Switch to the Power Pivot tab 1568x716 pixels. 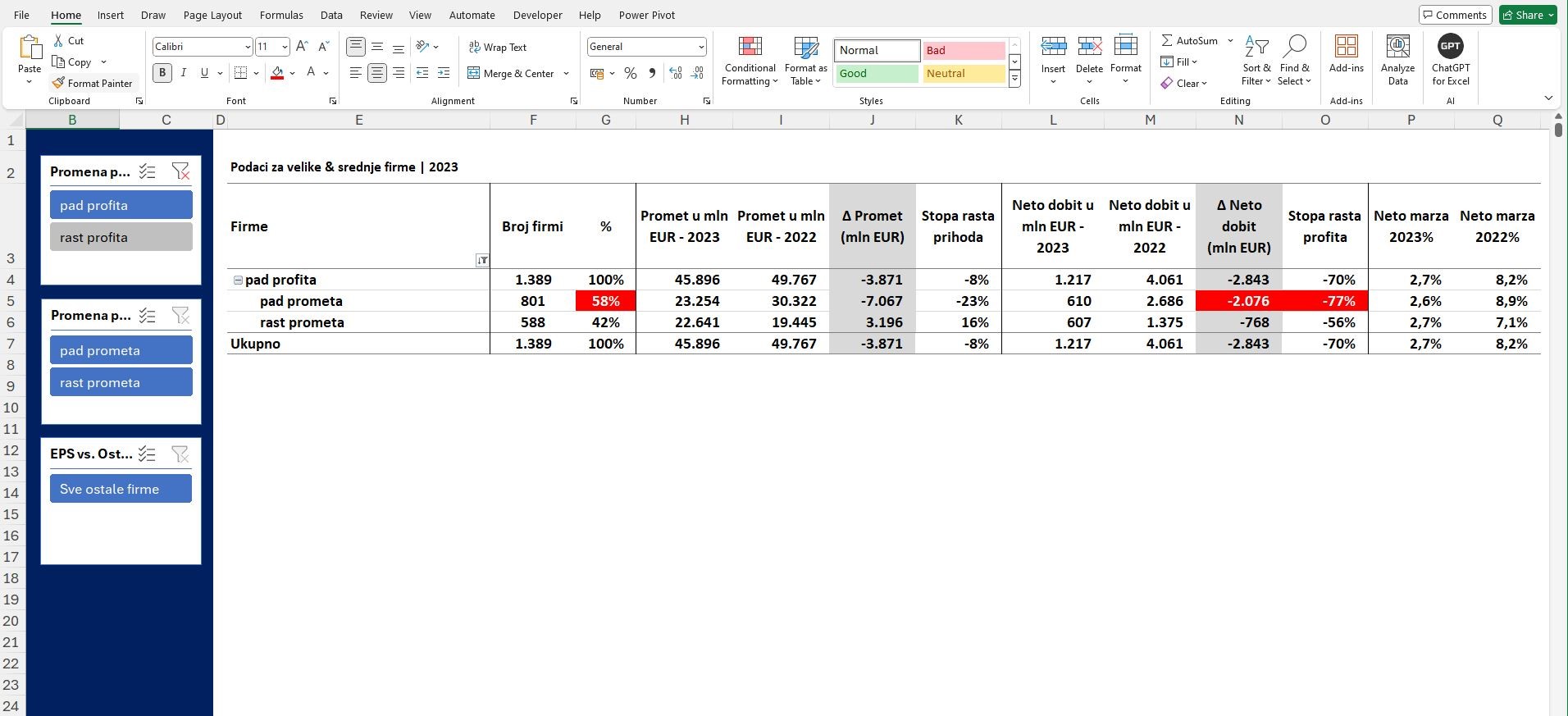click(646, 15)
